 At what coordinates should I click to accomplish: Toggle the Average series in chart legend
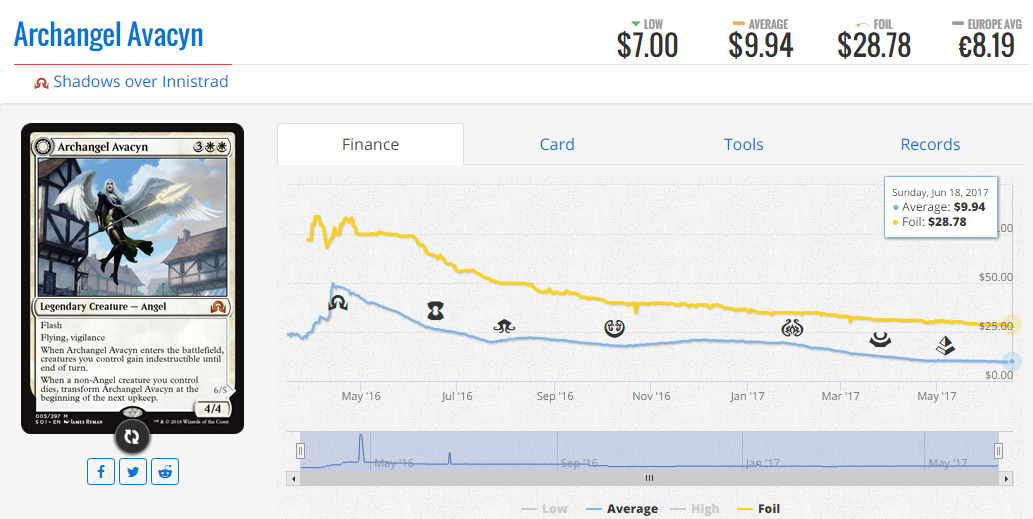(621, 509)
